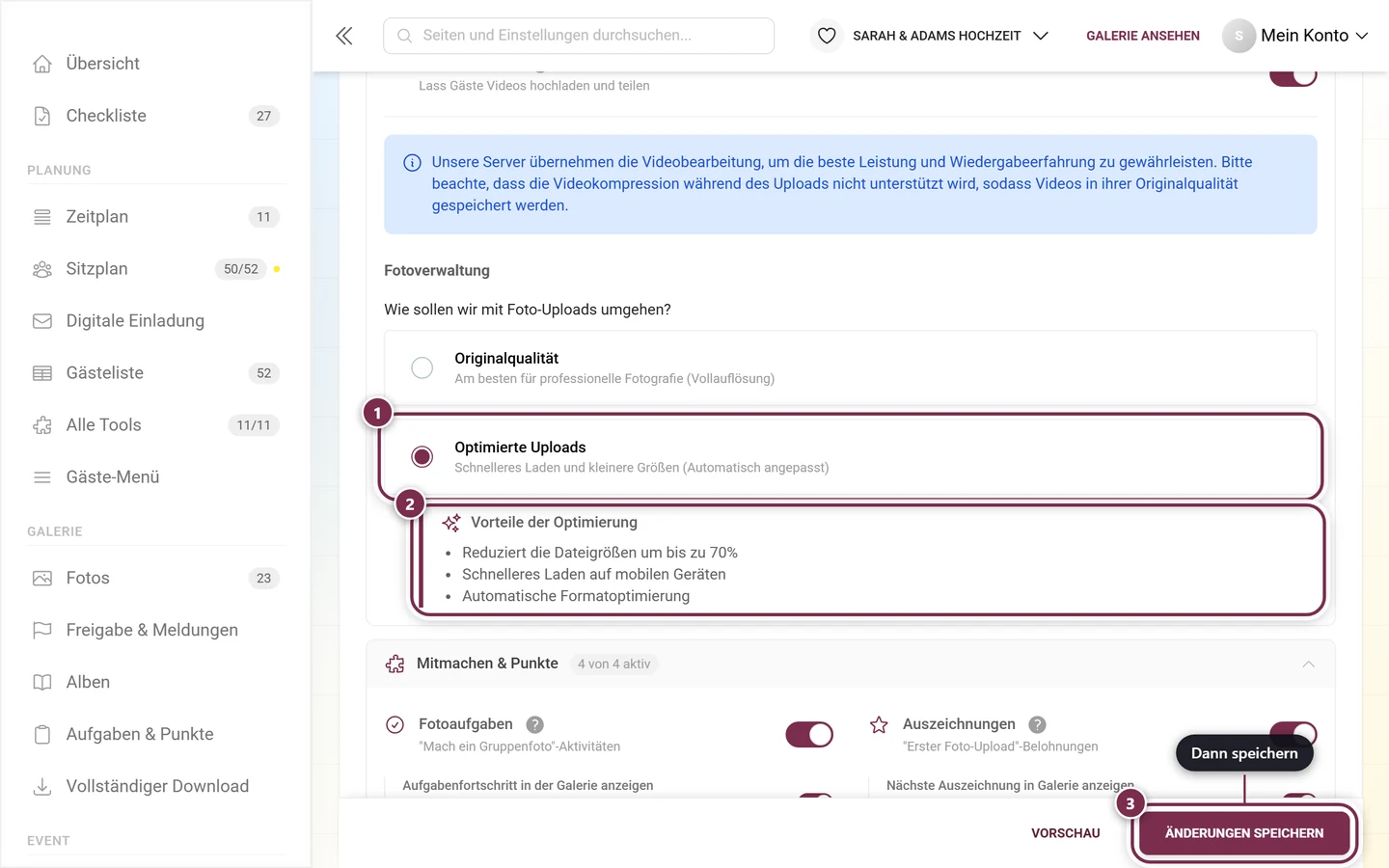This screenshot has width=1389, height=868.
Task: Click the 23 badge beside Fotos
Action: click(x=263, y=579)
